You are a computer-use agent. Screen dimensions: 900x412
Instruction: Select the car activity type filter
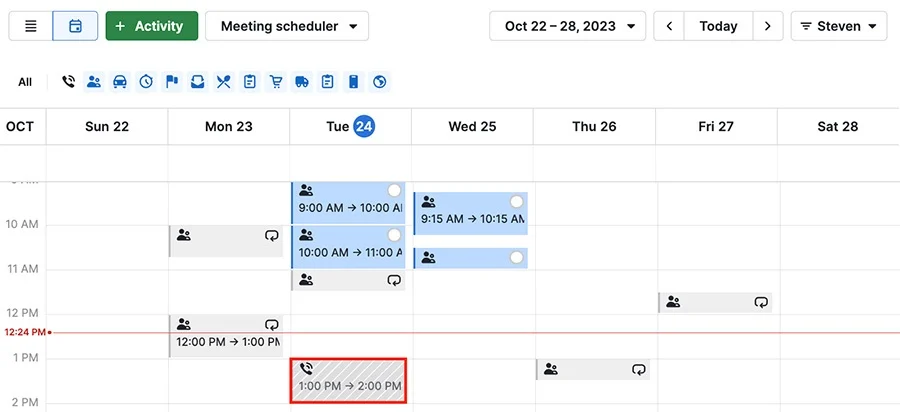(x=120, y=82)
